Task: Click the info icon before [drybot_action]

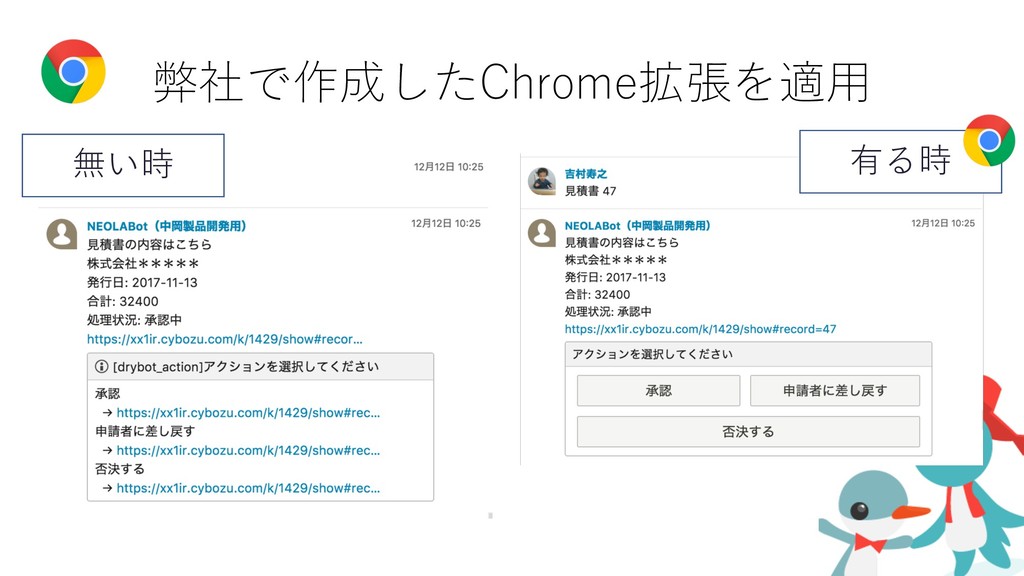Action: 101,366
